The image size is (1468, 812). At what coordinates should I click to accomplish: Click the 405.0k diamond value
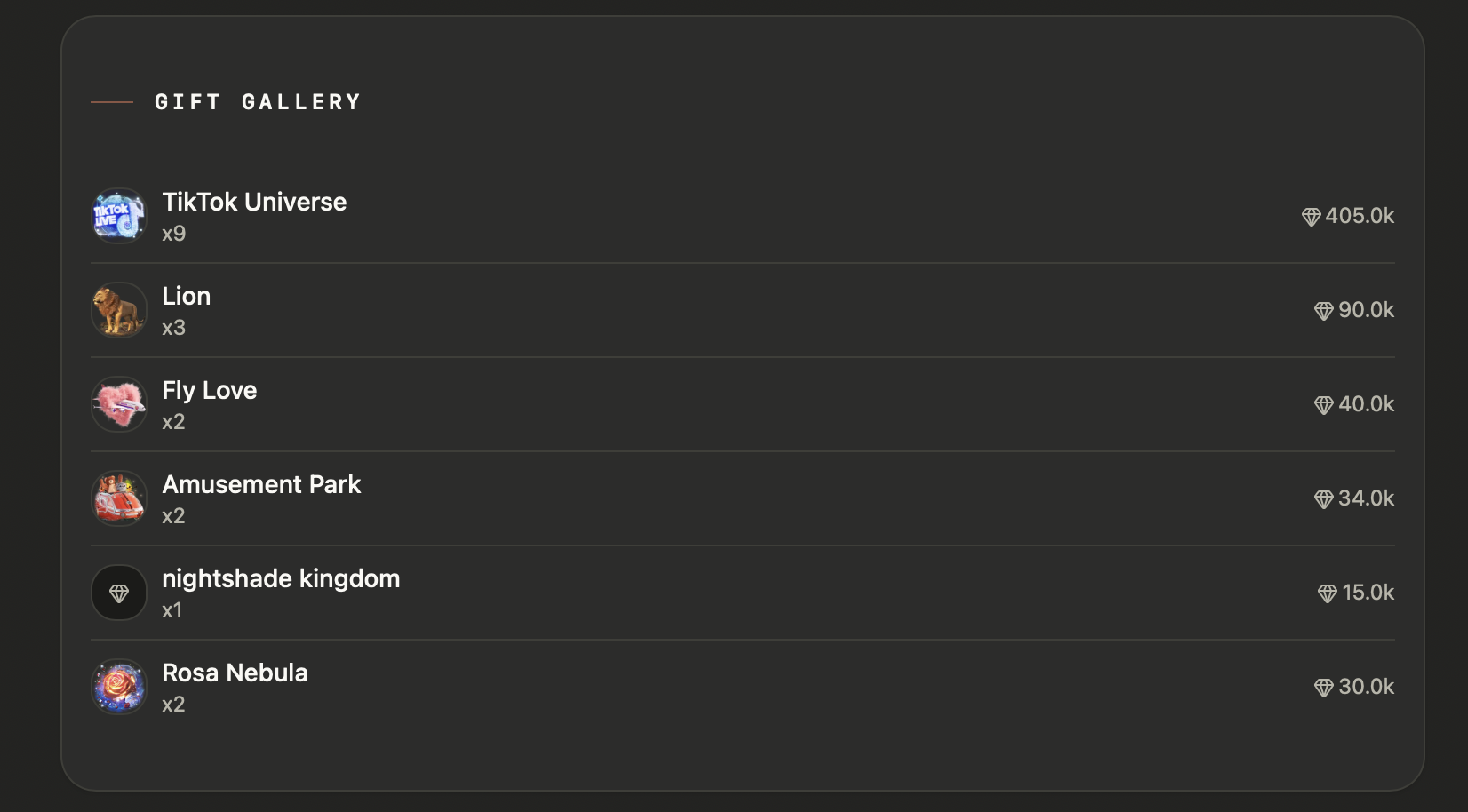click(1360, 216)
